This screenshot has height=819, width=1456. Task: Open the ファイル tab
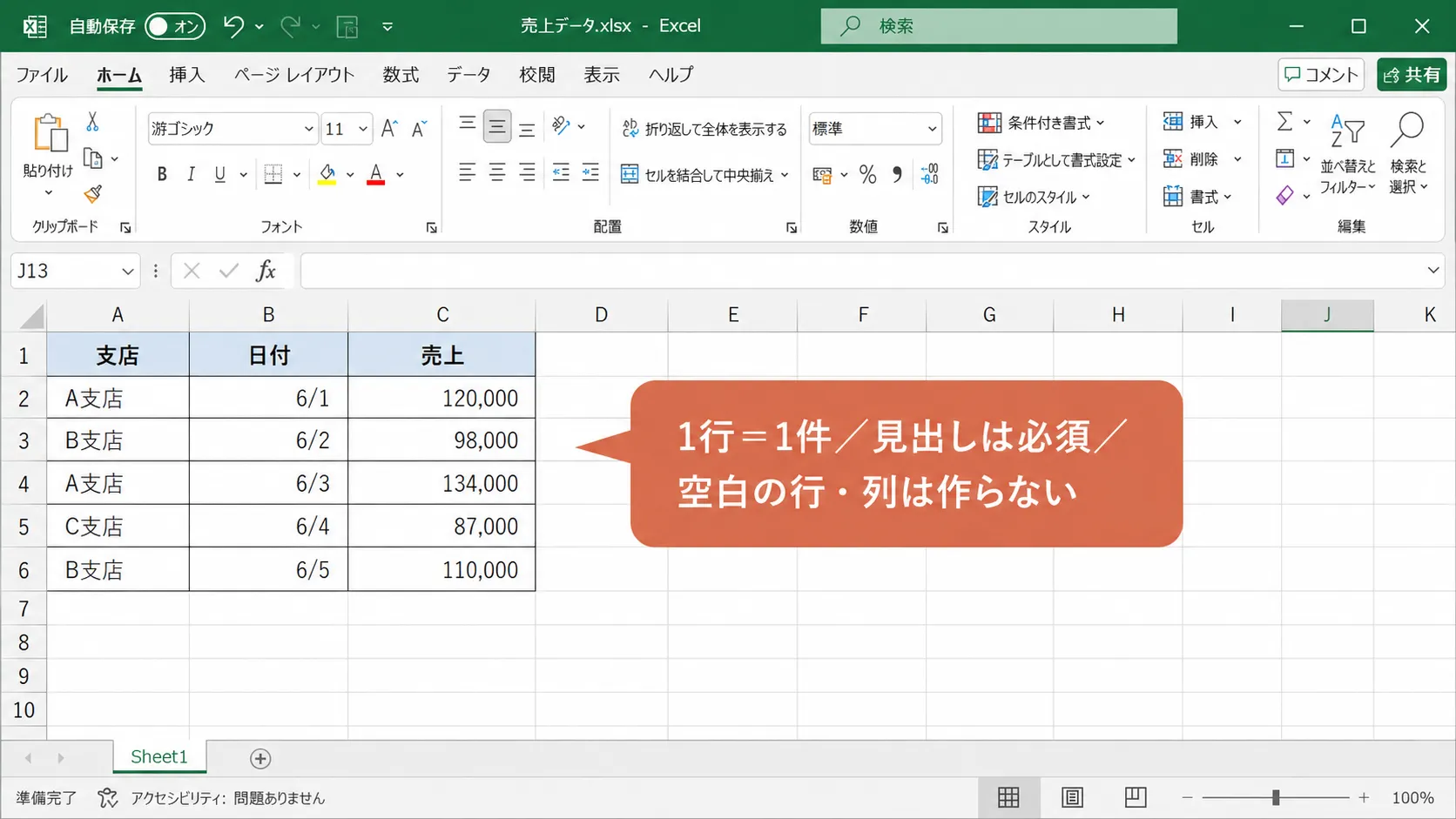tap(42, 75)
